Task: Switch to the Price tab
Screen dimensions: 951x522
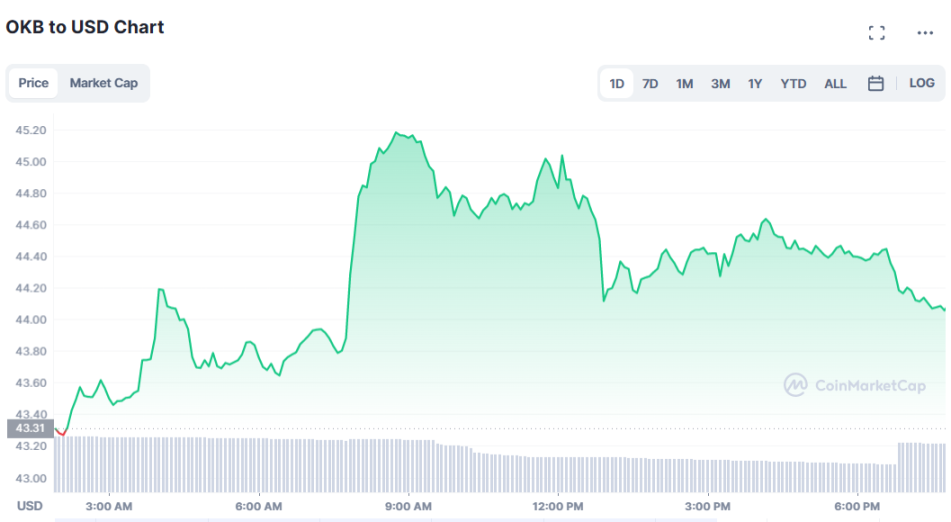Action: pyautogui.click(x=33, y=83)
